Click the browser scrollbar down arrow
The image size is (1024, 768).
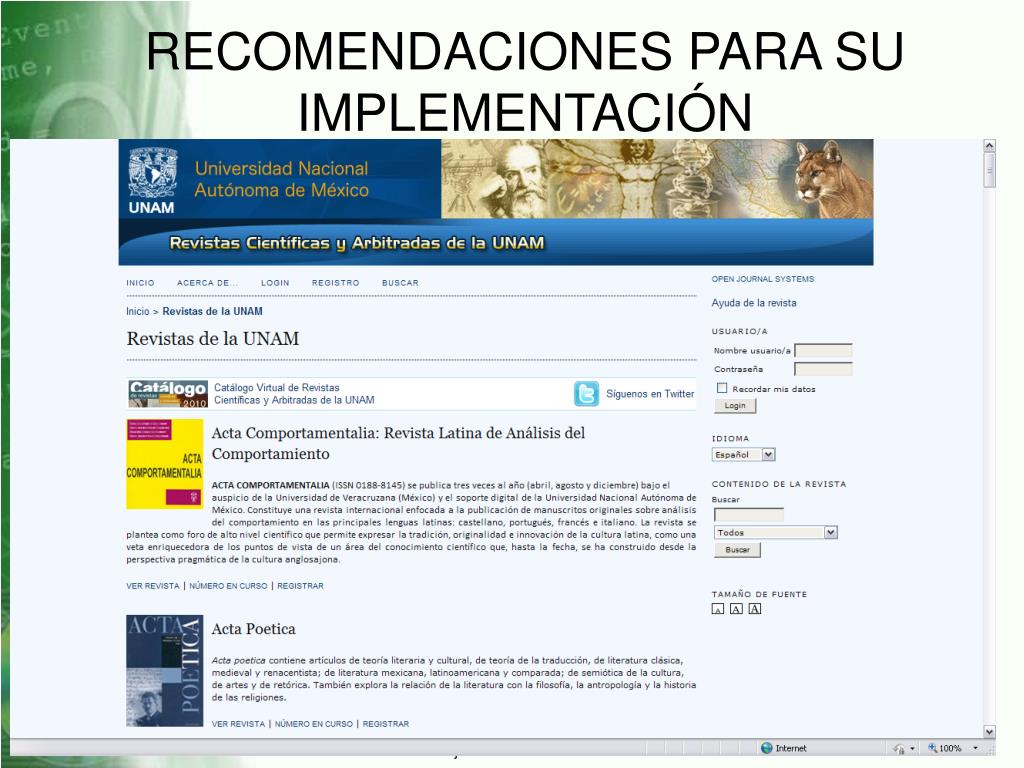coord(989,732)
